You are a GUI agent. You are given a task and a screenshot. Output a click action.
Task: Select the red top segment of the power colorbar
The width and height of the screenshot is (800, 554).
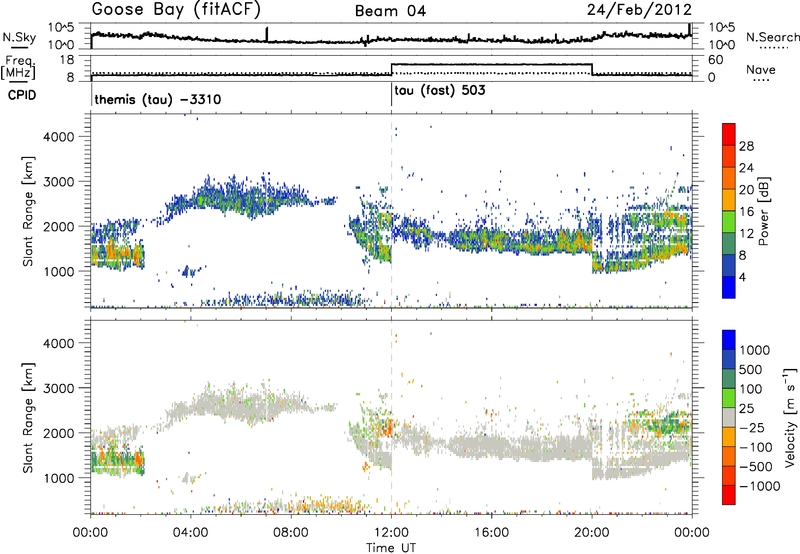point(729,134)
